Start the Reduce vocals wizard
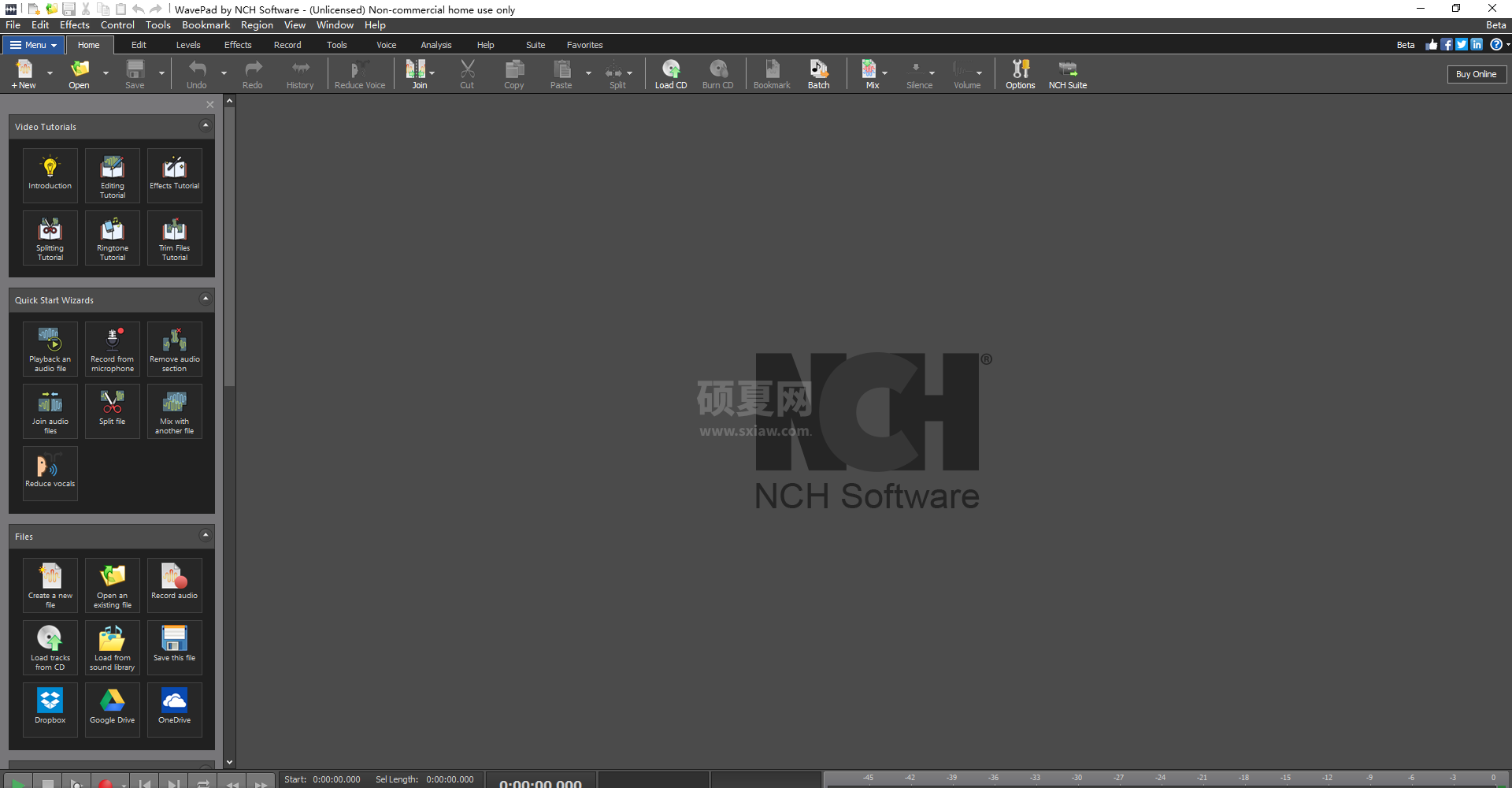Viewport: 1512px width, 788px height. point(50,473)
